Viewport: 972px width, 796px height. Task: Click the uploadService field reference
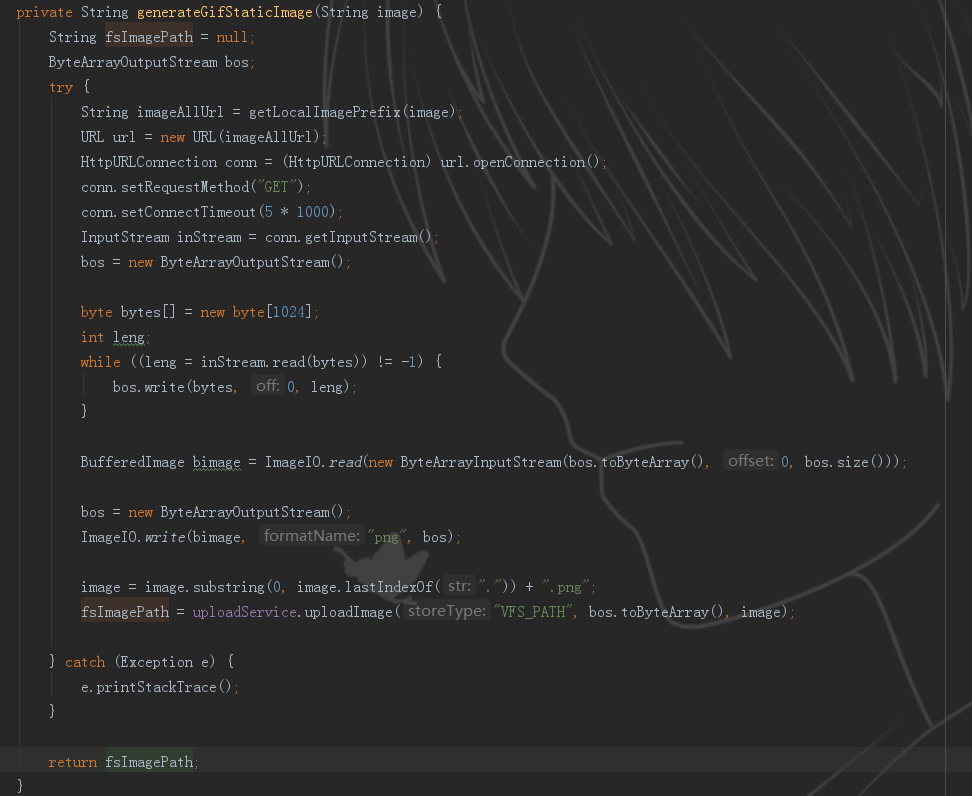pos(244,612)
